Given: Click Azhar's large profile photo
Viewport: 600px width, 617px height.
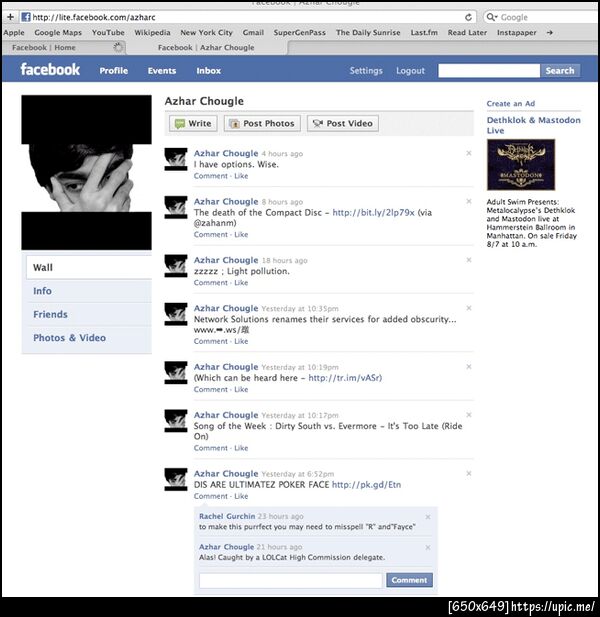Looking at the screenshot, I should click(86, 172).
